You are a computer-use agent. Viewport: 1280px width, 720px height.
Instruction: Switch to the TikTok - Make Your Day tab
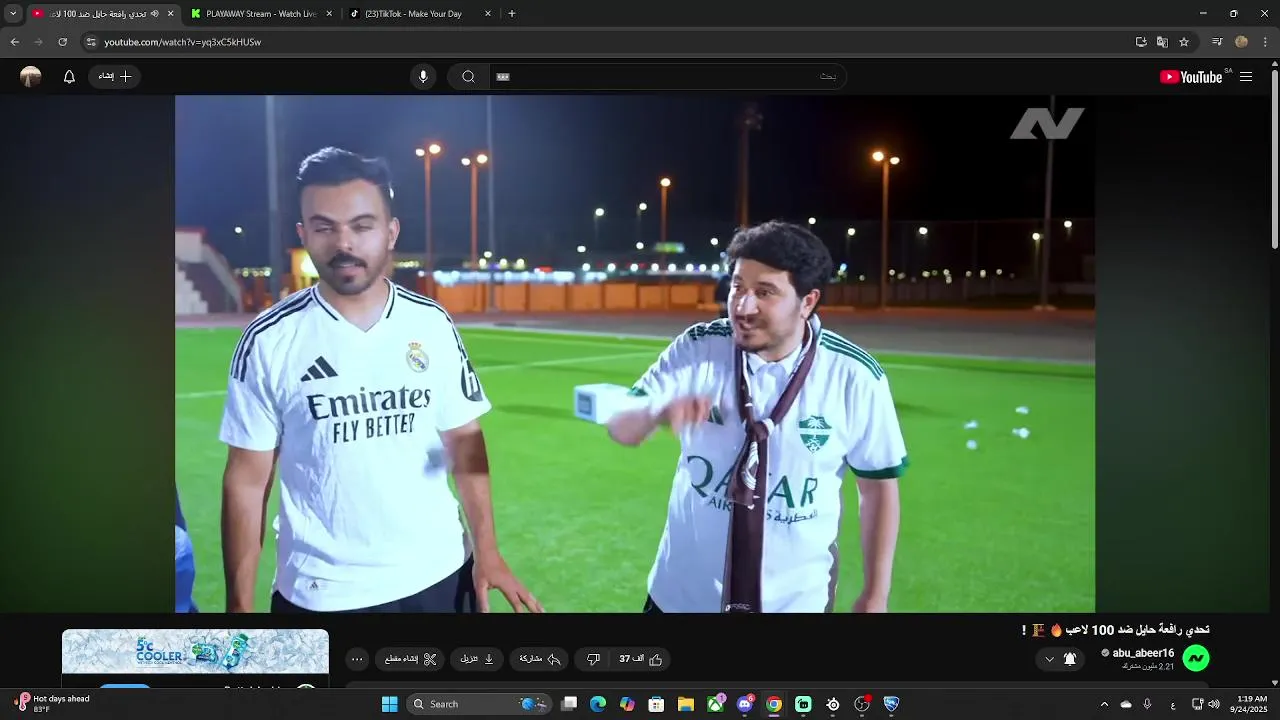[x=420, y=14]
